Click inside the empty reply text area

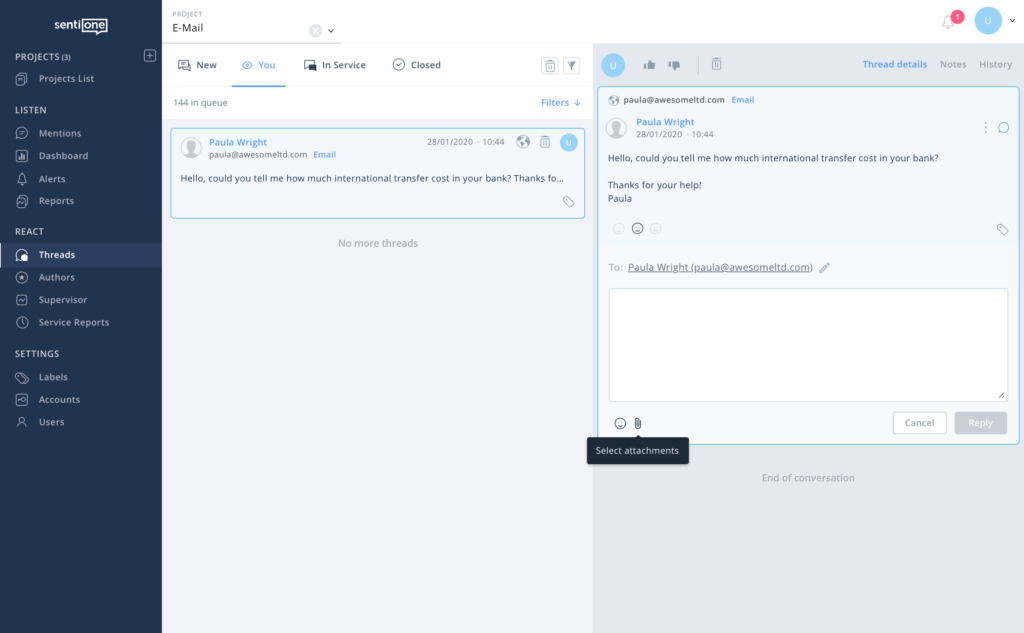tap(807, 344)
